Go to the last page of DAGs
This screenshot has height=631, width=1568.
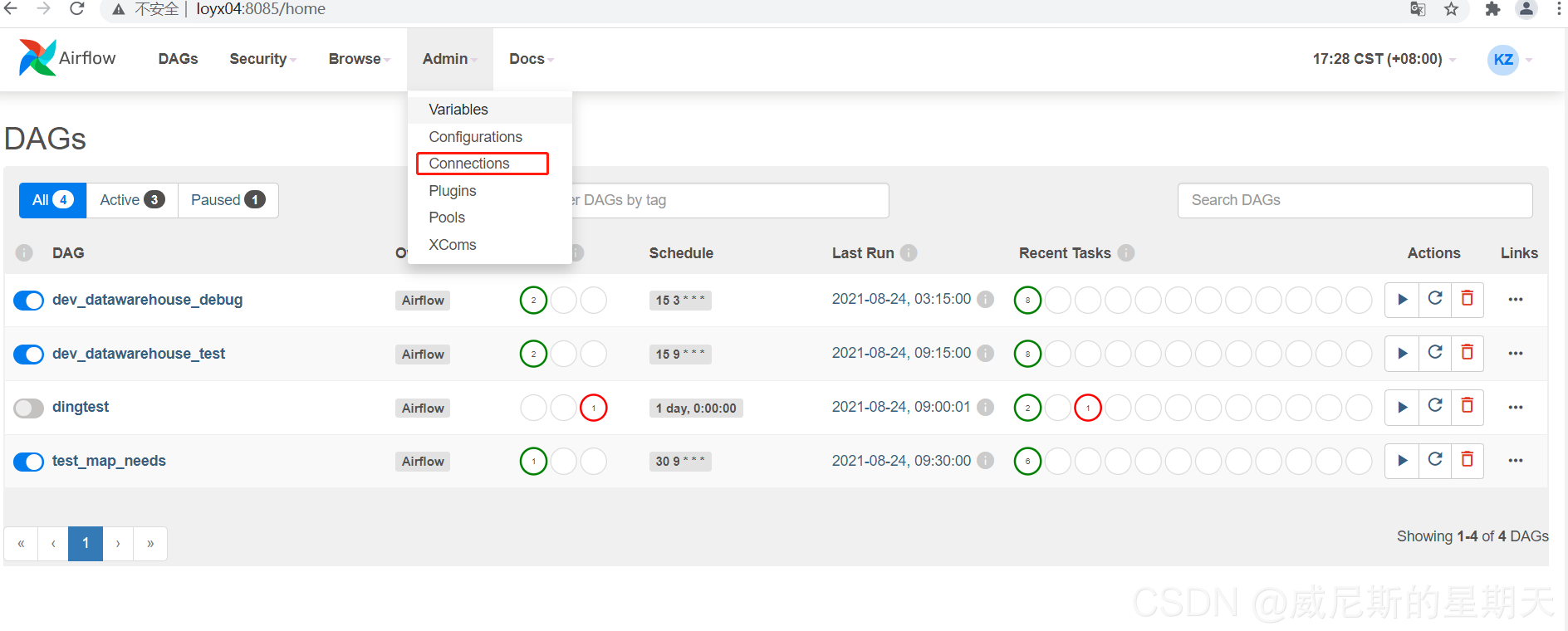coord(150,544)
